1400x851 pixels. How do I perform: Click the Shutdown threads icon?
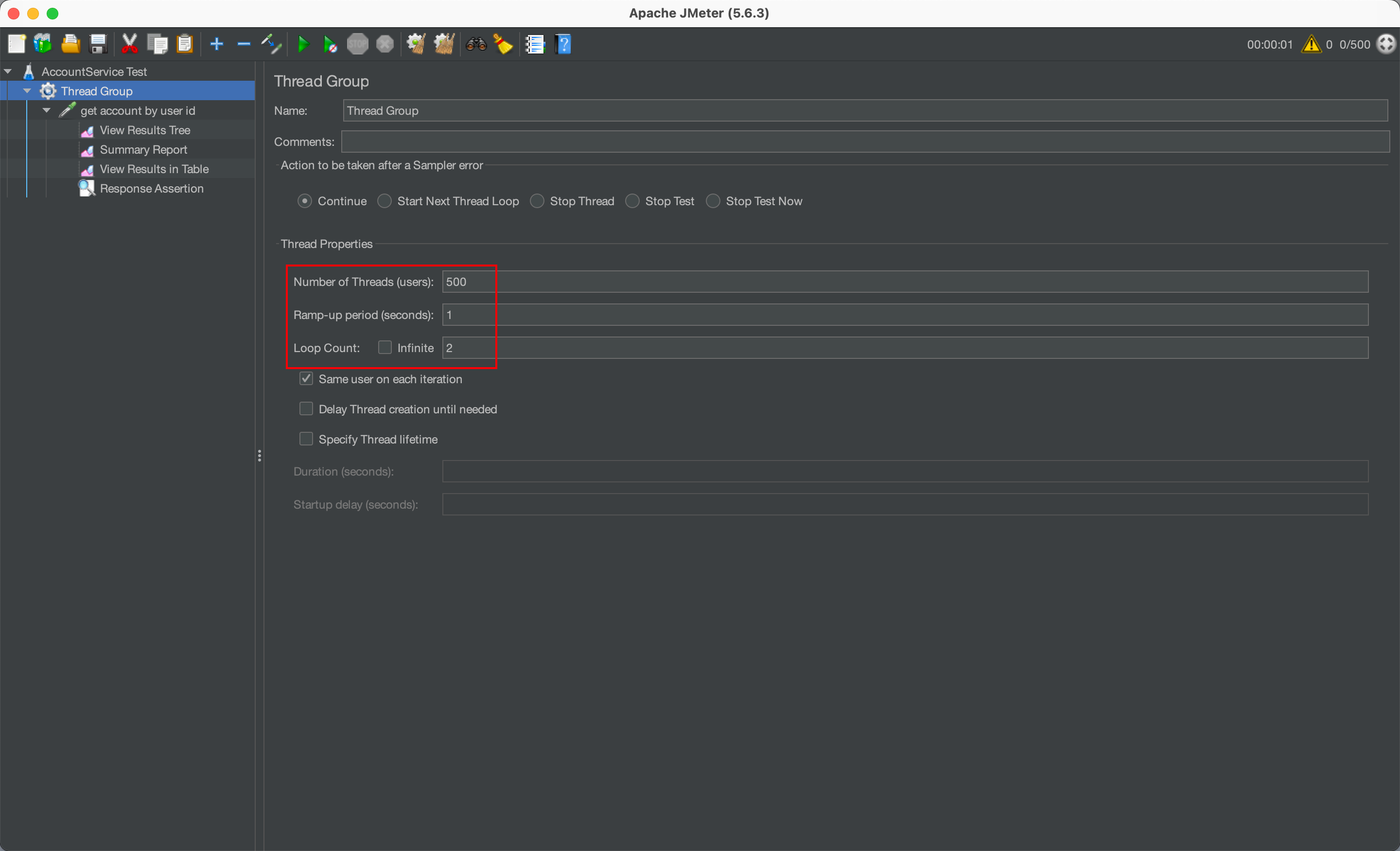385,44
